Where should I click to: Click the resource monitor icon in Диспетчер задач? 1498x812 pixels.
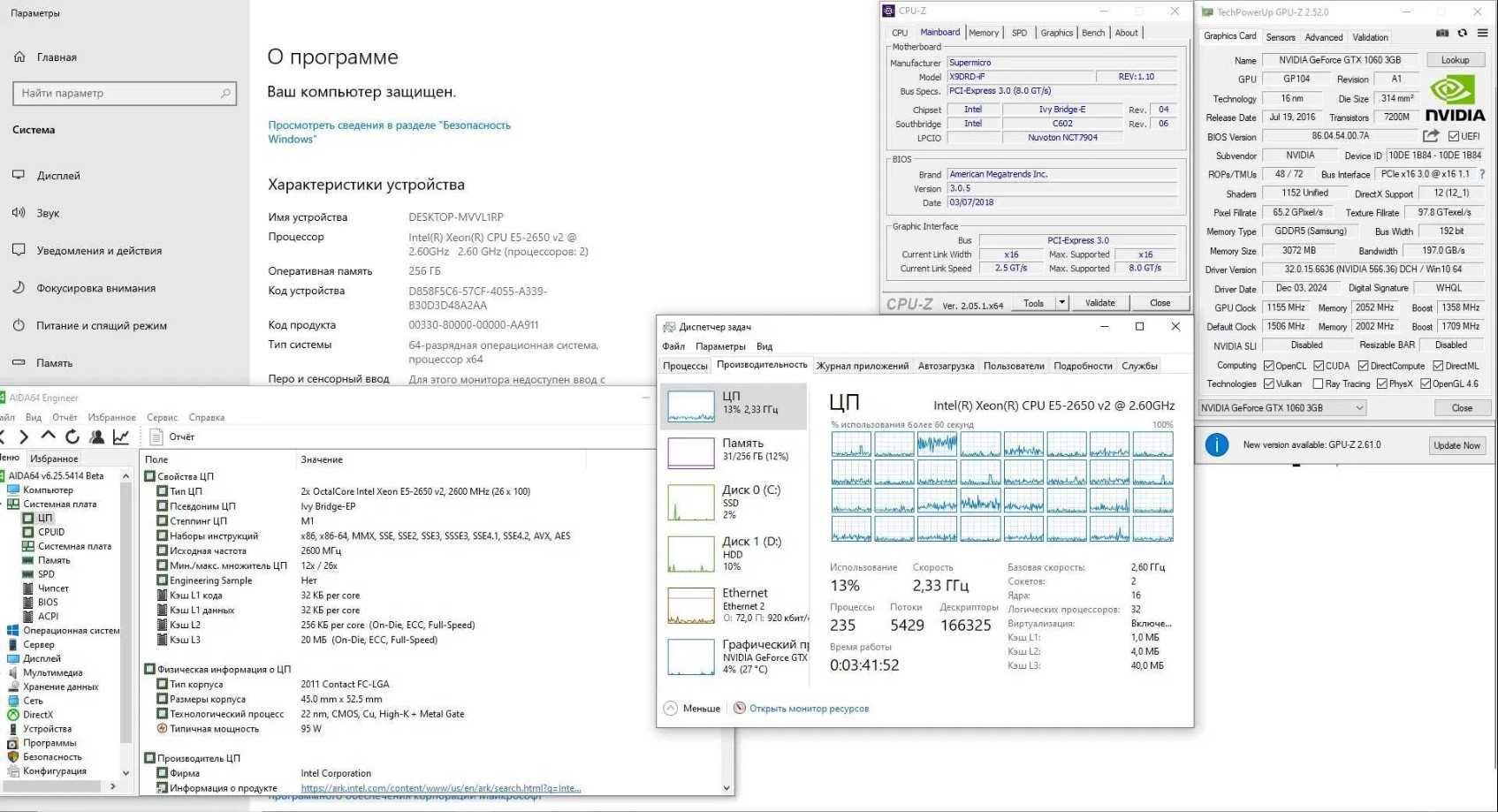740,708
